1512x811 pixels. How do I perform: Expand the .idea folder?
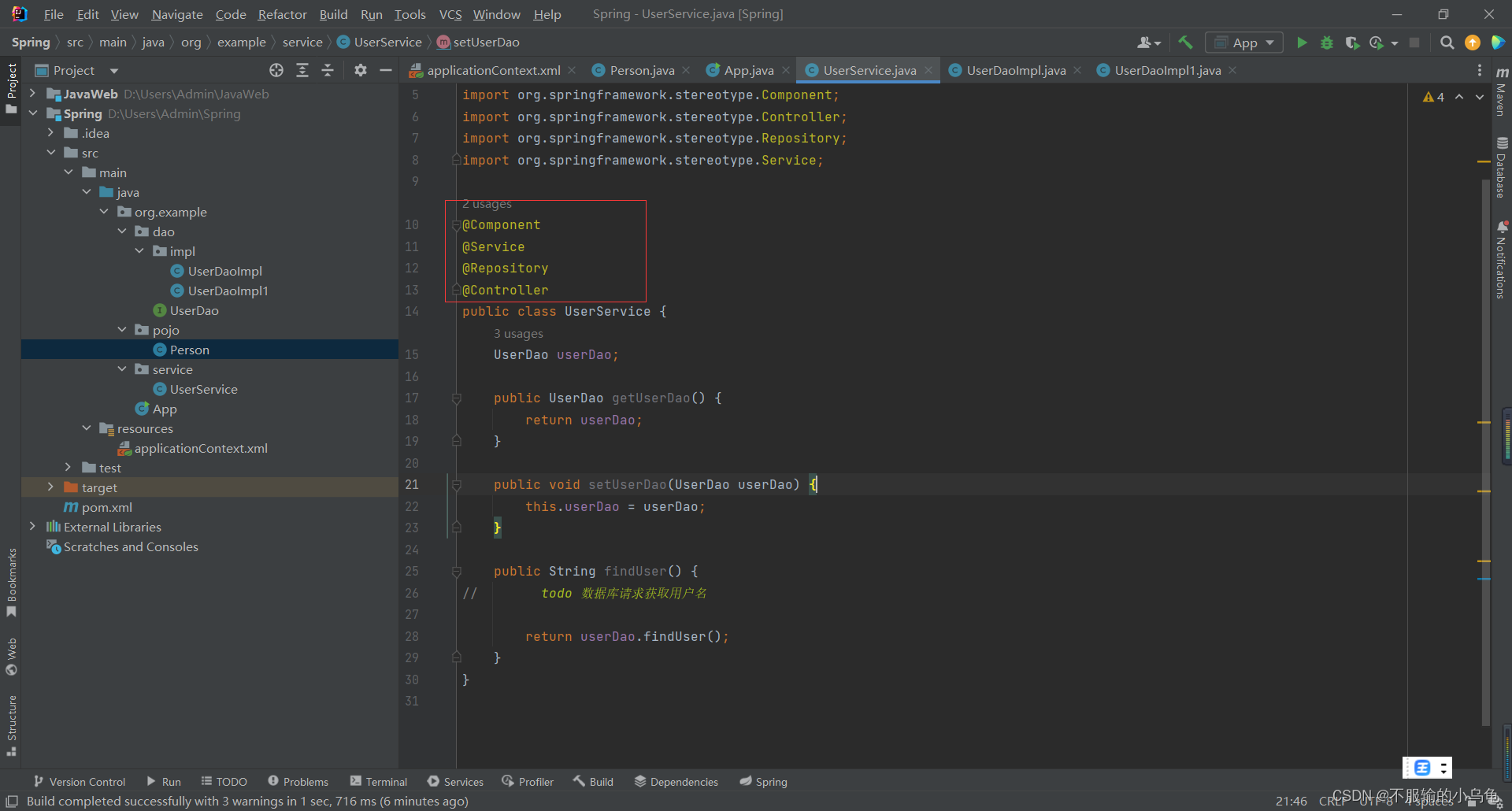[x=50, y=133]
